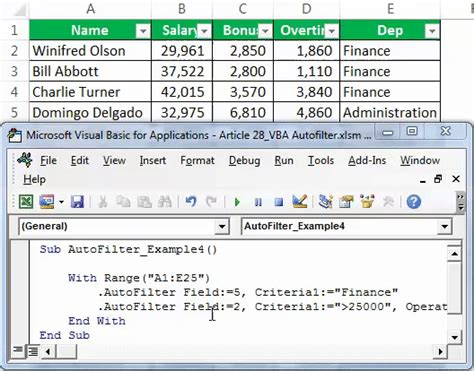The width and height of the screenshot is (474, 371).
Task: Open the Window menu
Action: (x=420, y=161)
